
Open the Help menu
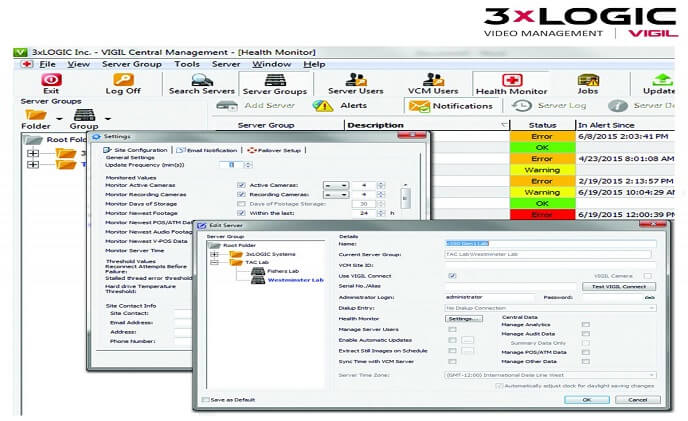point(314,64)
